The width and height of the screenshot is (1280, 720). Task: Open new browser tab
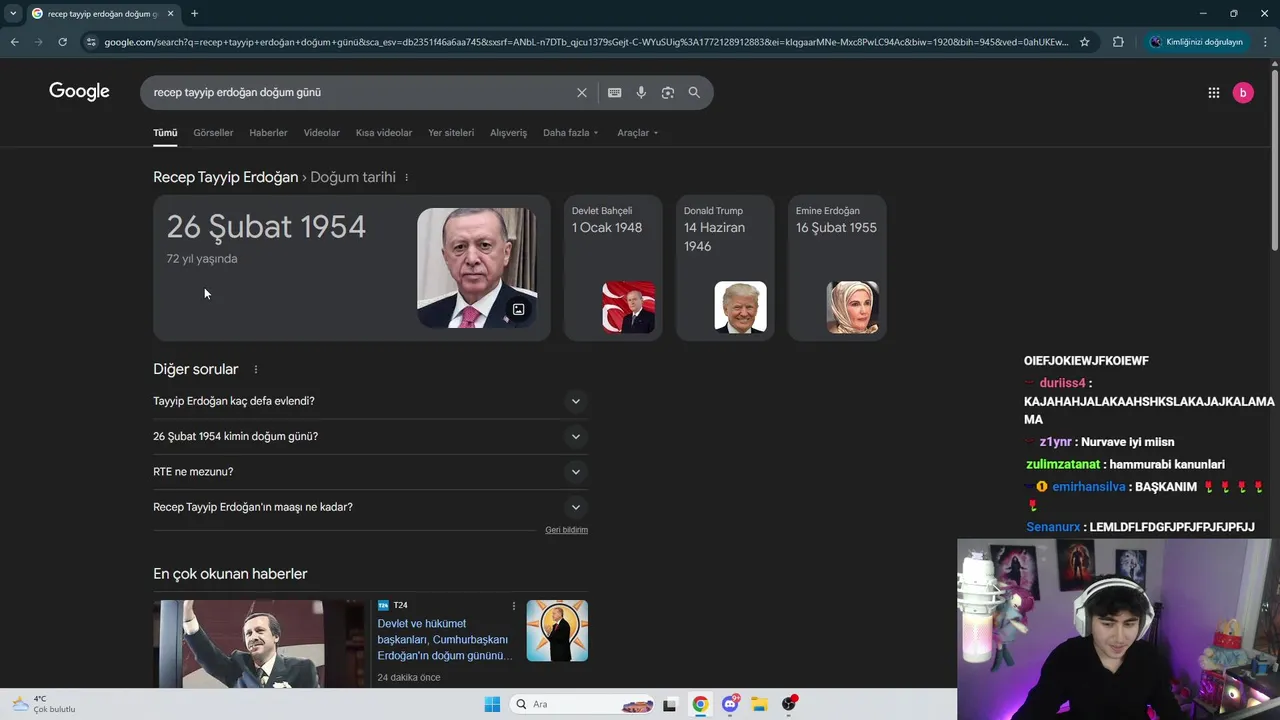(194, 13)
